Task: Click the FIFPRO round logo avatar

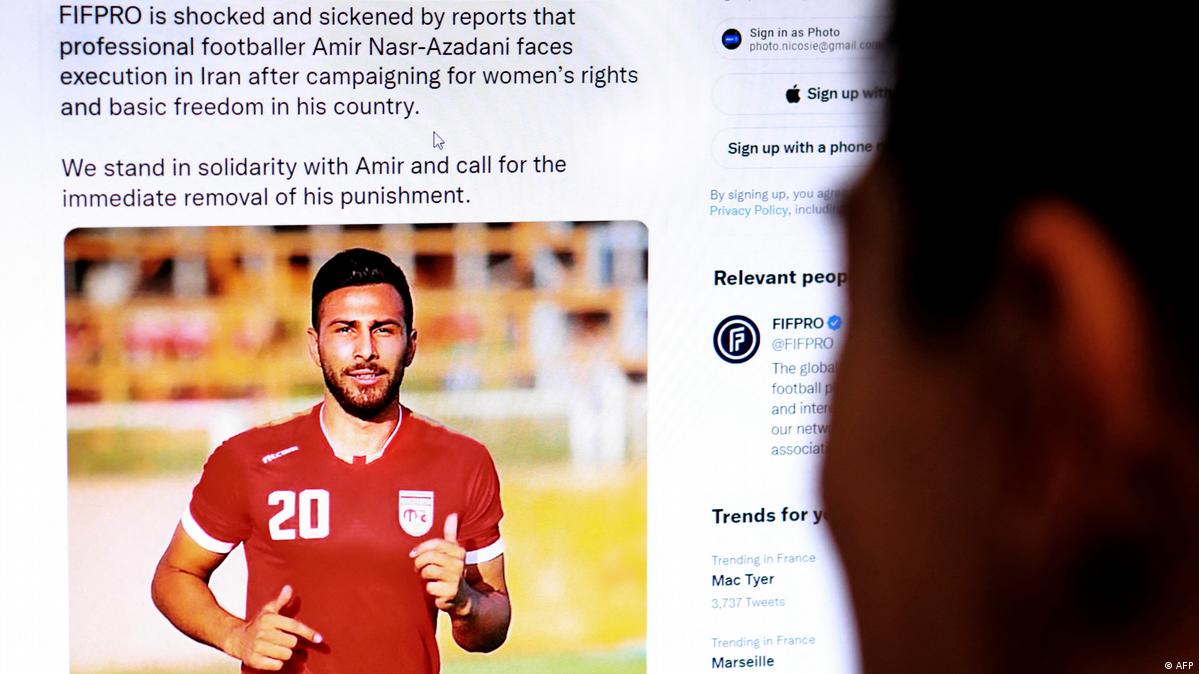Action: [x=736, y=339]
